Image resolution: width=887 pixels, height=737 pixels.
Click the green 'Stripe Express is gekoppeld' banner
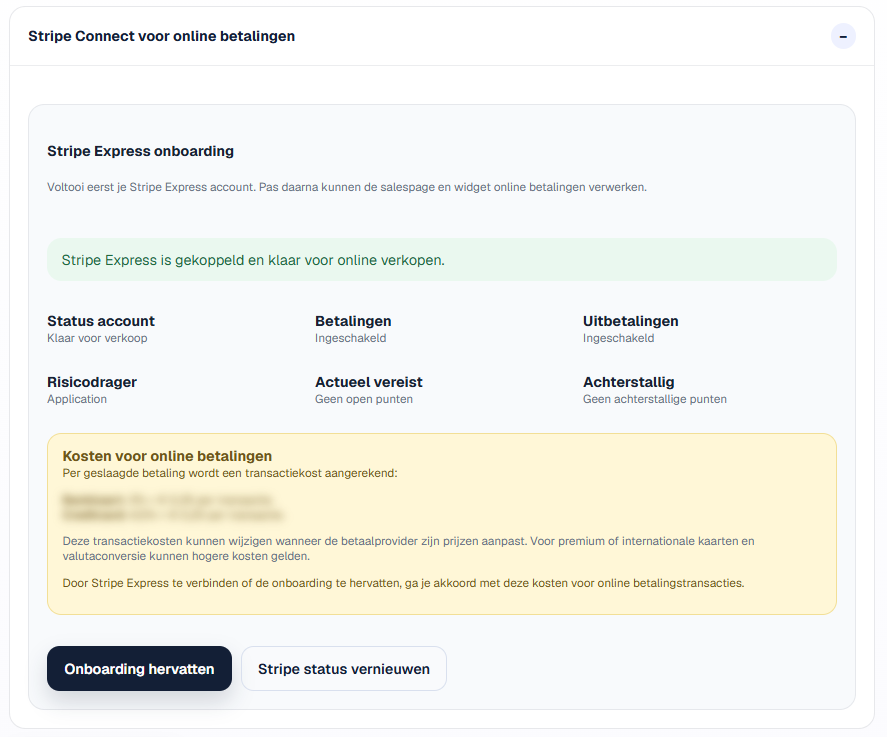point(442,260)
